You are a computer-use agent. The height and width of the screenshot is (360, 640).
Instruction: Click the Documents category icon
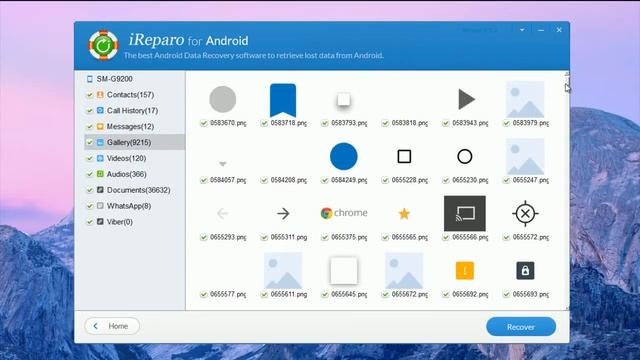click(x=100, y=190)
